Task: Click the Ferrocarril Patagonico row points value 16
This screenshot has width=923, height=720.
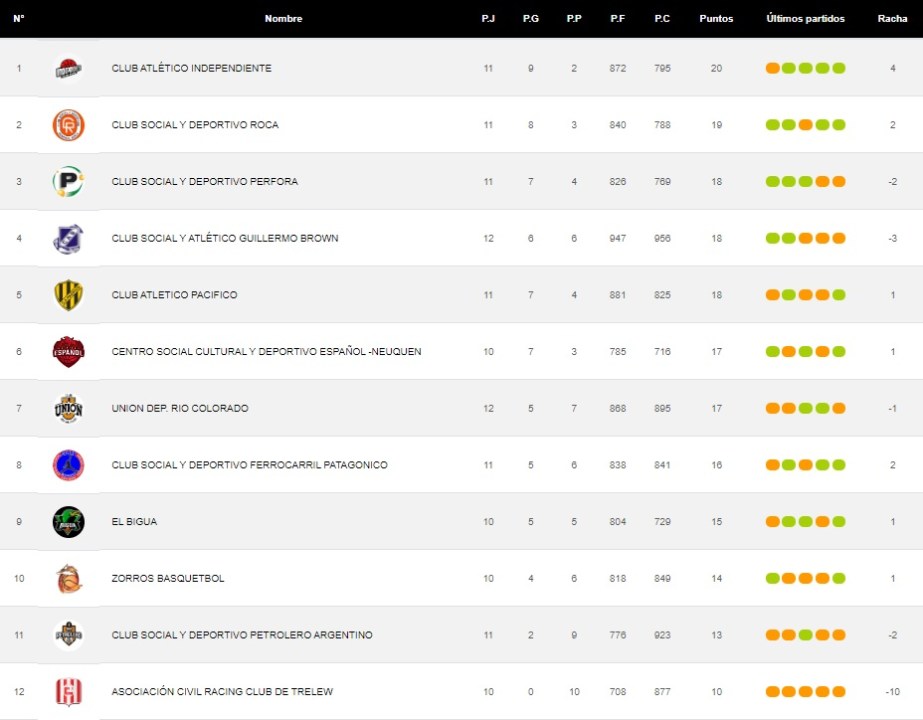Action: [716, 465]
